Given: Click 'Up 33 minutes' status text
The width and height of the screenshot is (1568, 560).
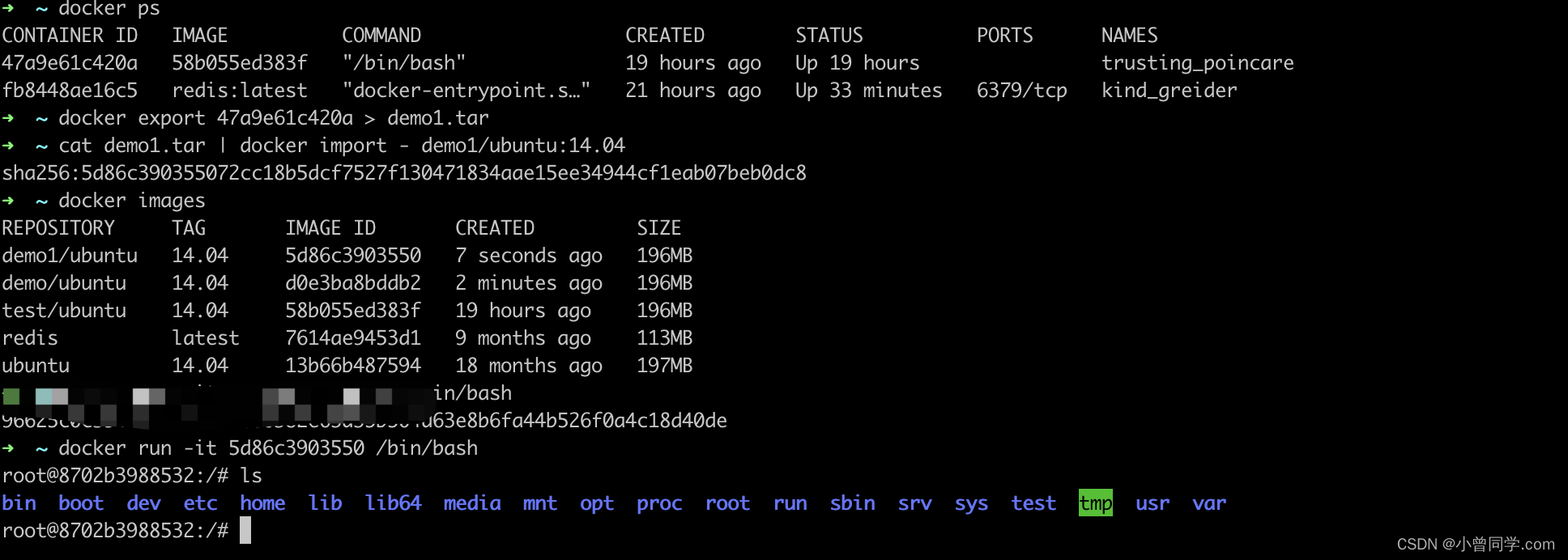Looking at the screenshot, I should [x=868, y=91].
